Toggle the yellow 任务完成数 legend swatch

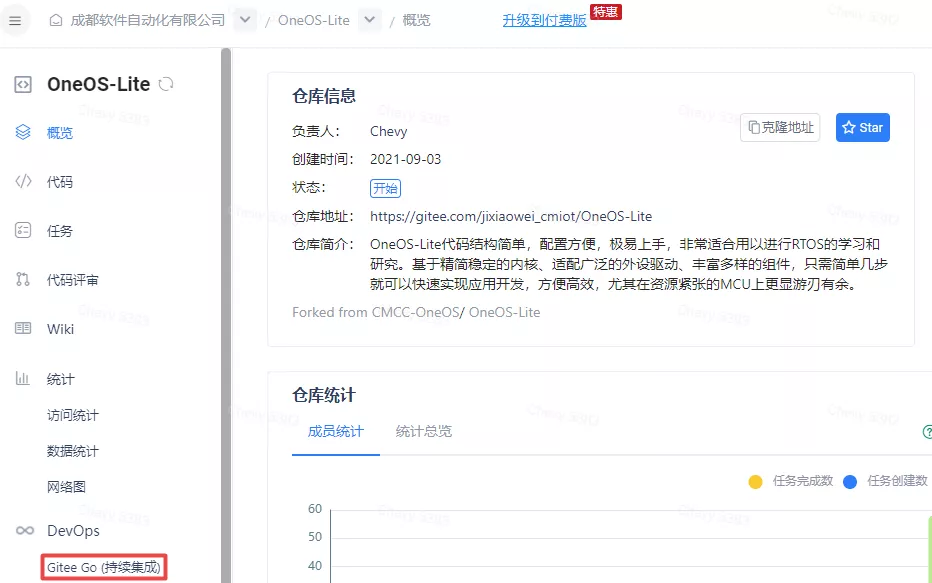coord(755,481)
